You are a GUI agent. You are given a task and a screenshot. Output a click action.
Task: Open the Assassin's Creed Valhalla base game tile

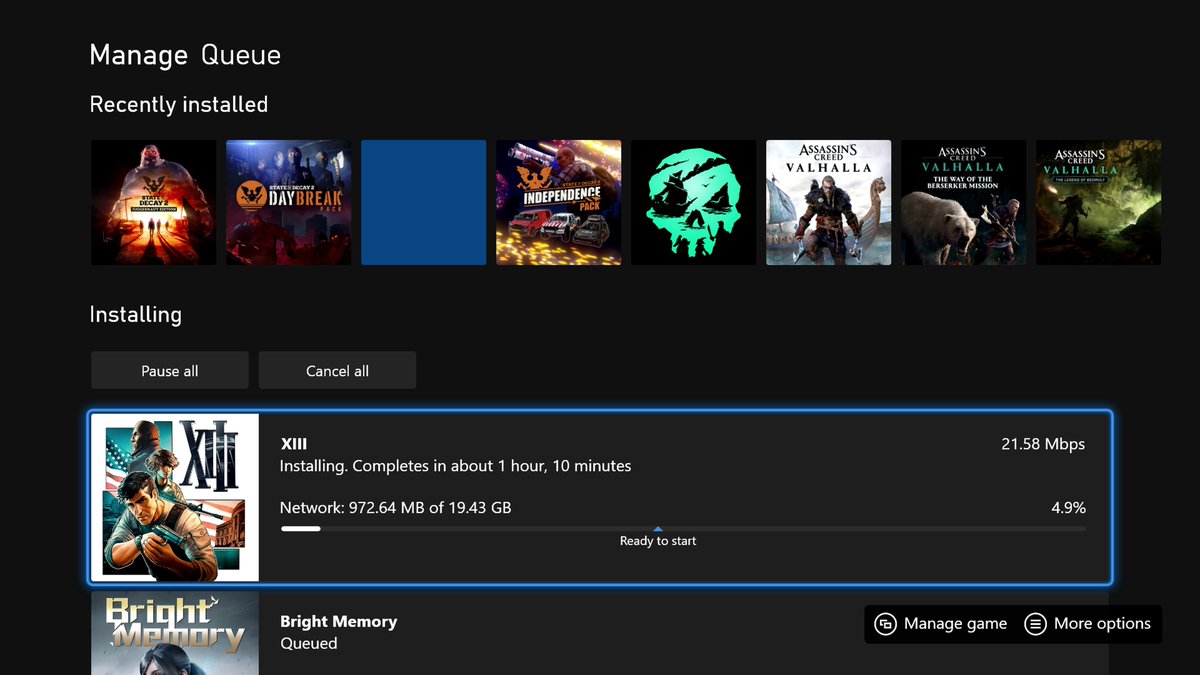tap(829, 202)
